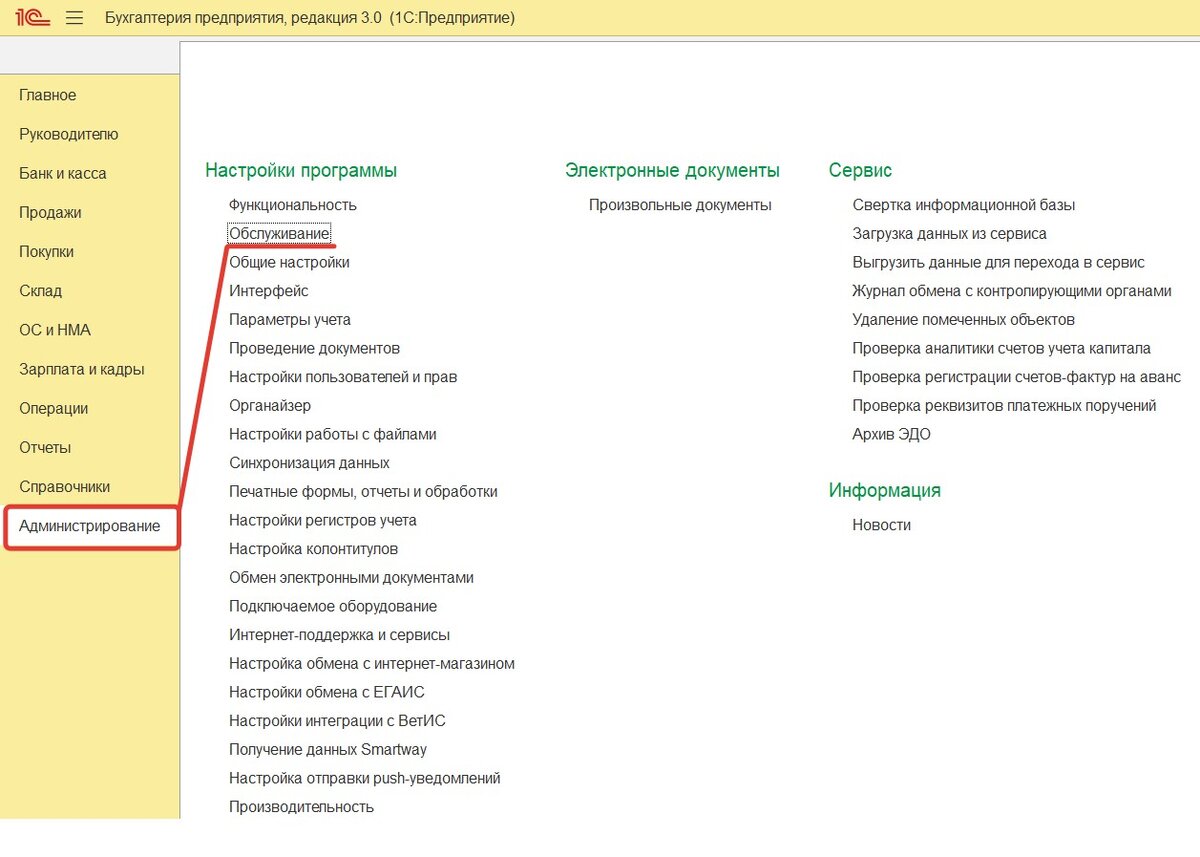Screen dimensions: 1200x857
Task: Click the Информация heading
Action: pyautogui.click(x=885, y=491)
